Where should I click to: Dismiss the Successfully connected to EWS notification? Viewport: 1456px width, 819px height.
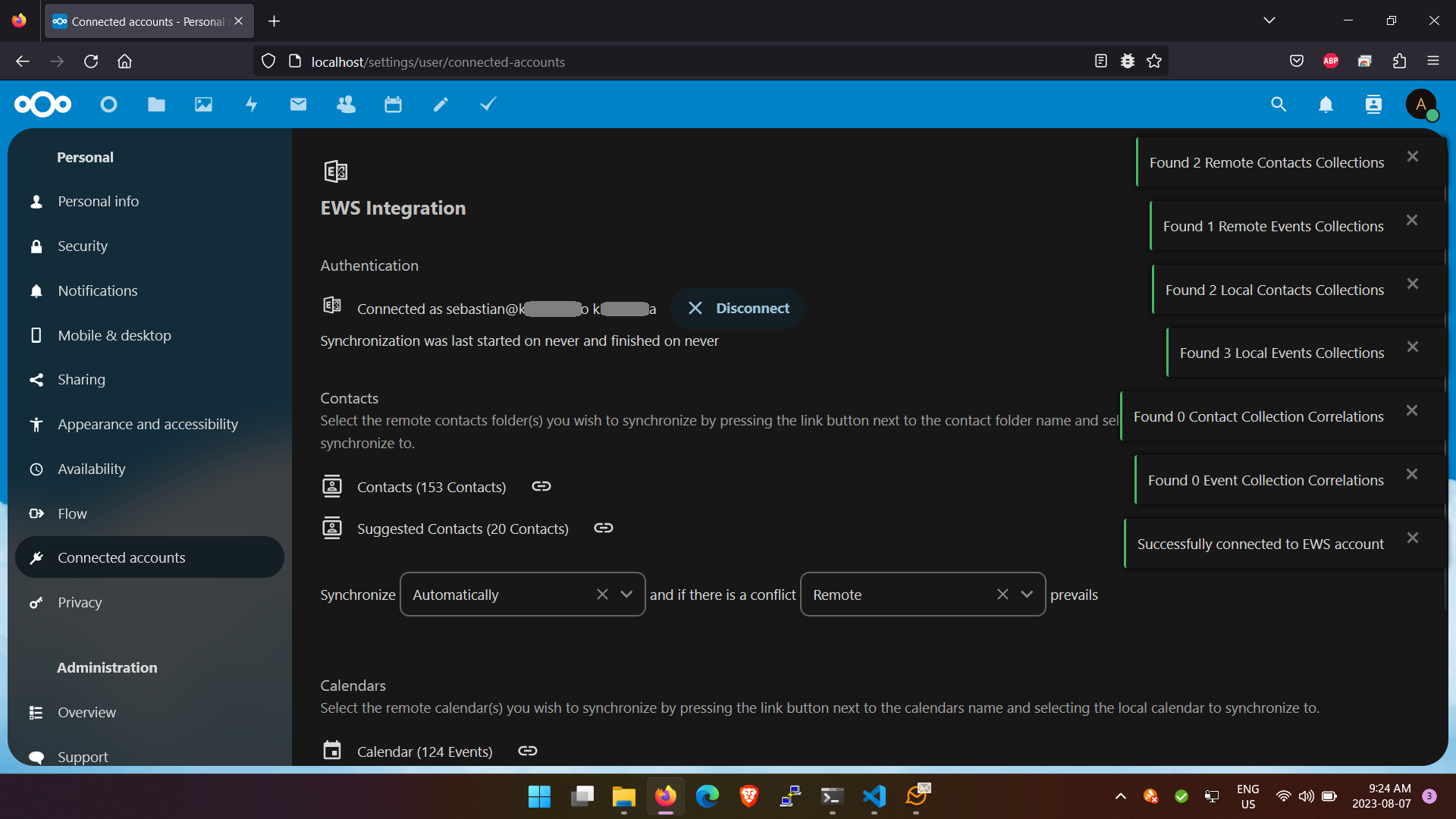[x=1412, y=538]
